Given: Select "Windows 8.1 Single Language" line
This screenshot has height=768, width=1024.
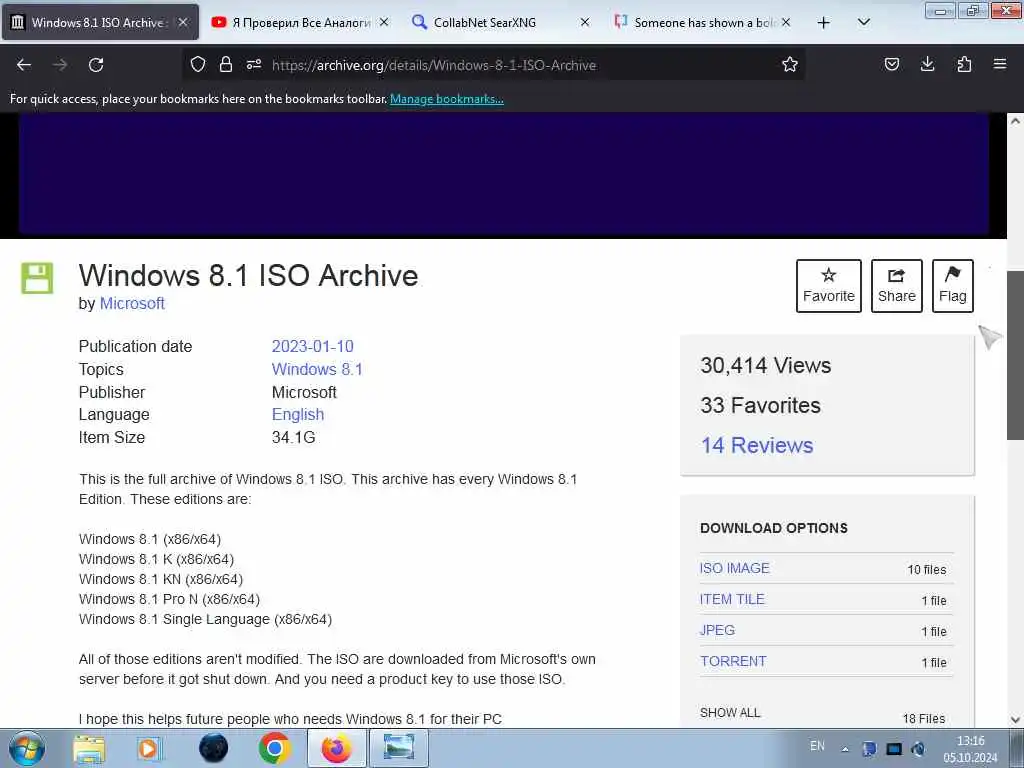Looking at the screenshot, I should click(205, 619).
